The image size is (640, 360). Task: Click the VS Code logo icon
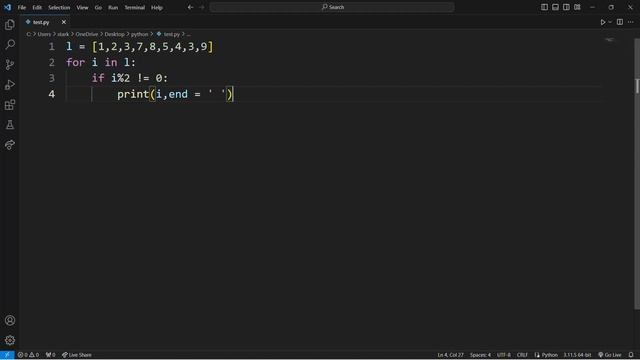[x=7, y=7]
